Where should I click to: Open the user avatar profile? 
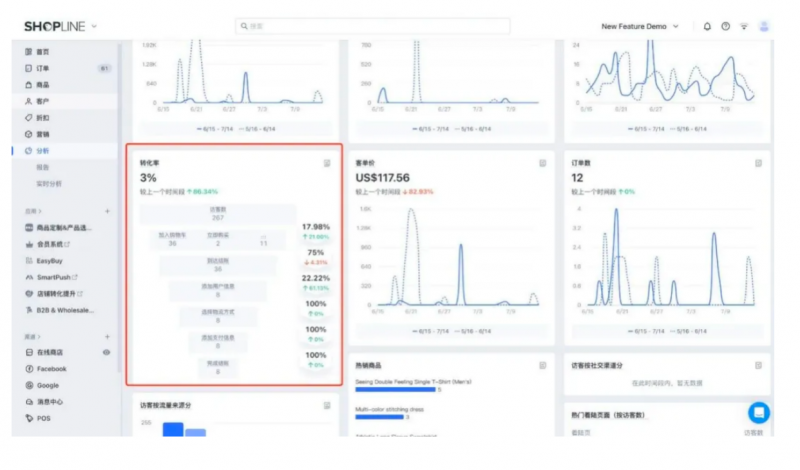[765, 27]
